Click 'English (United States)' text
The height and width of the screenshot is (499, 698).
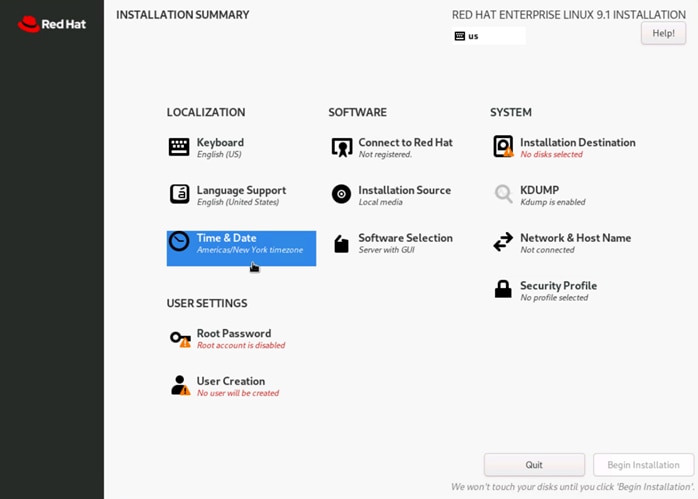pos(238,202)
